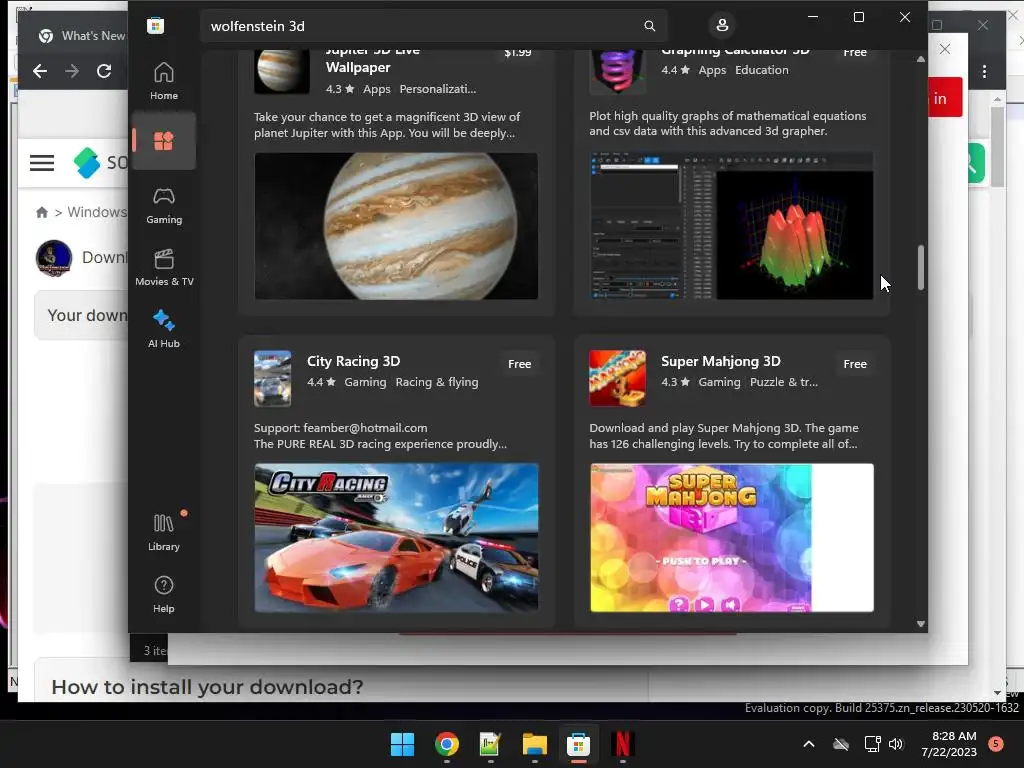Click Microsoft Store taskbar icon
The image size is (1024, 768).
578,744
